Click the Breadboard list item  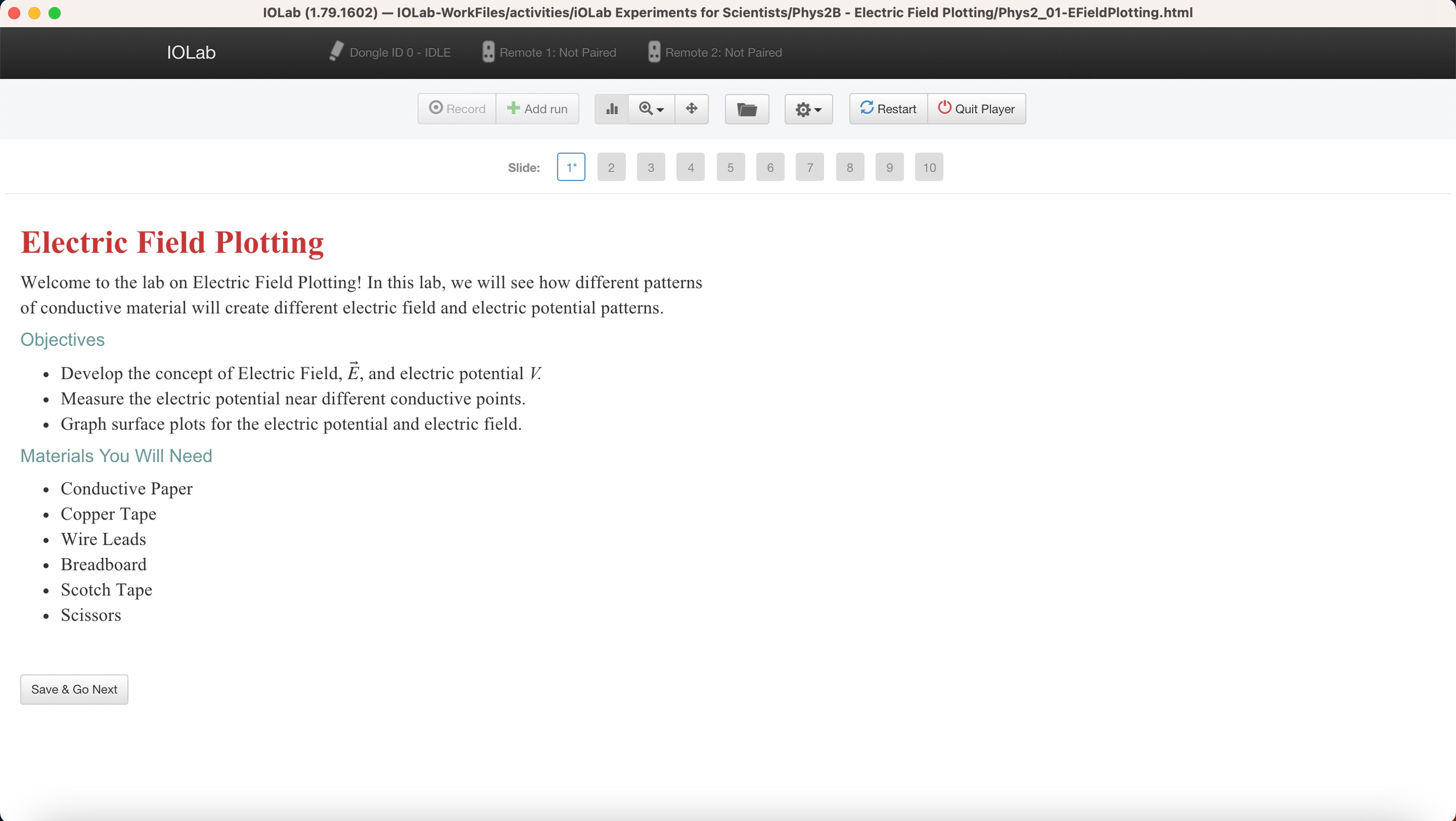coord(104,564)
